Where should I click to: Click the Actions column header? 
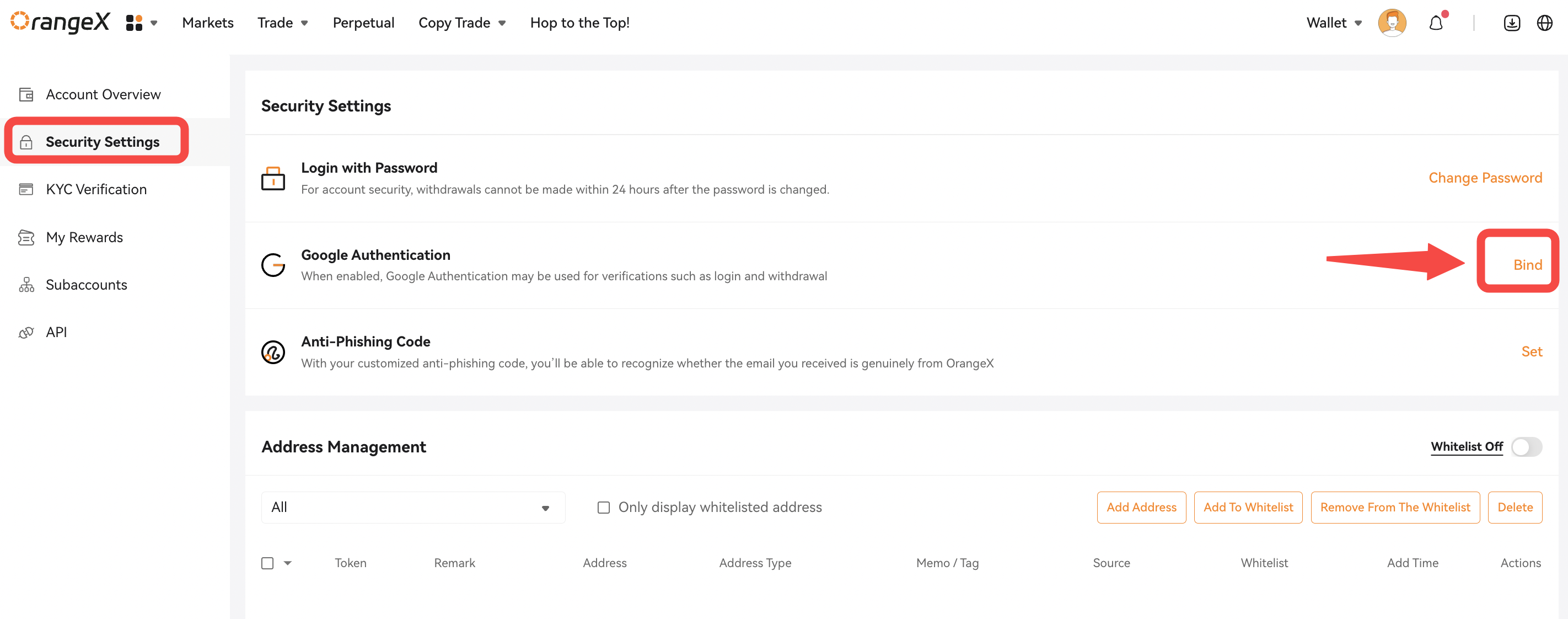pos(1521,563)
